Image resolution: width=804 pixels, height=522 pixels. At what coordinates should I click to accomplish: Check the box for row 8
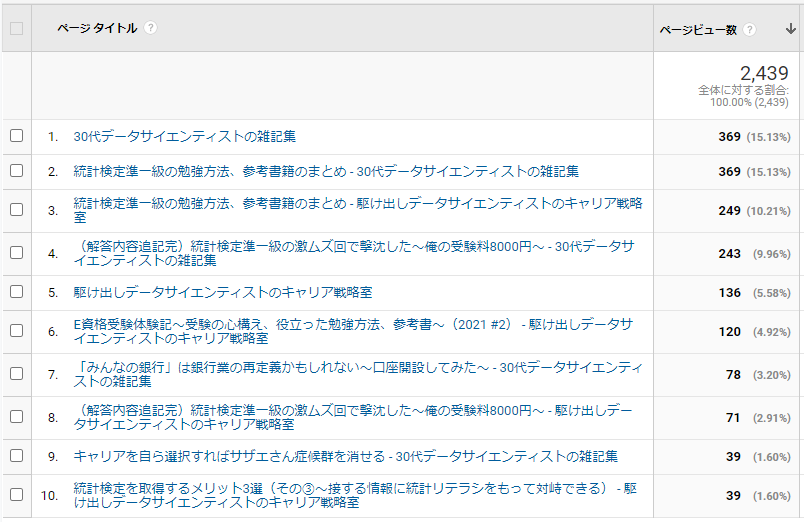[16, 417]
